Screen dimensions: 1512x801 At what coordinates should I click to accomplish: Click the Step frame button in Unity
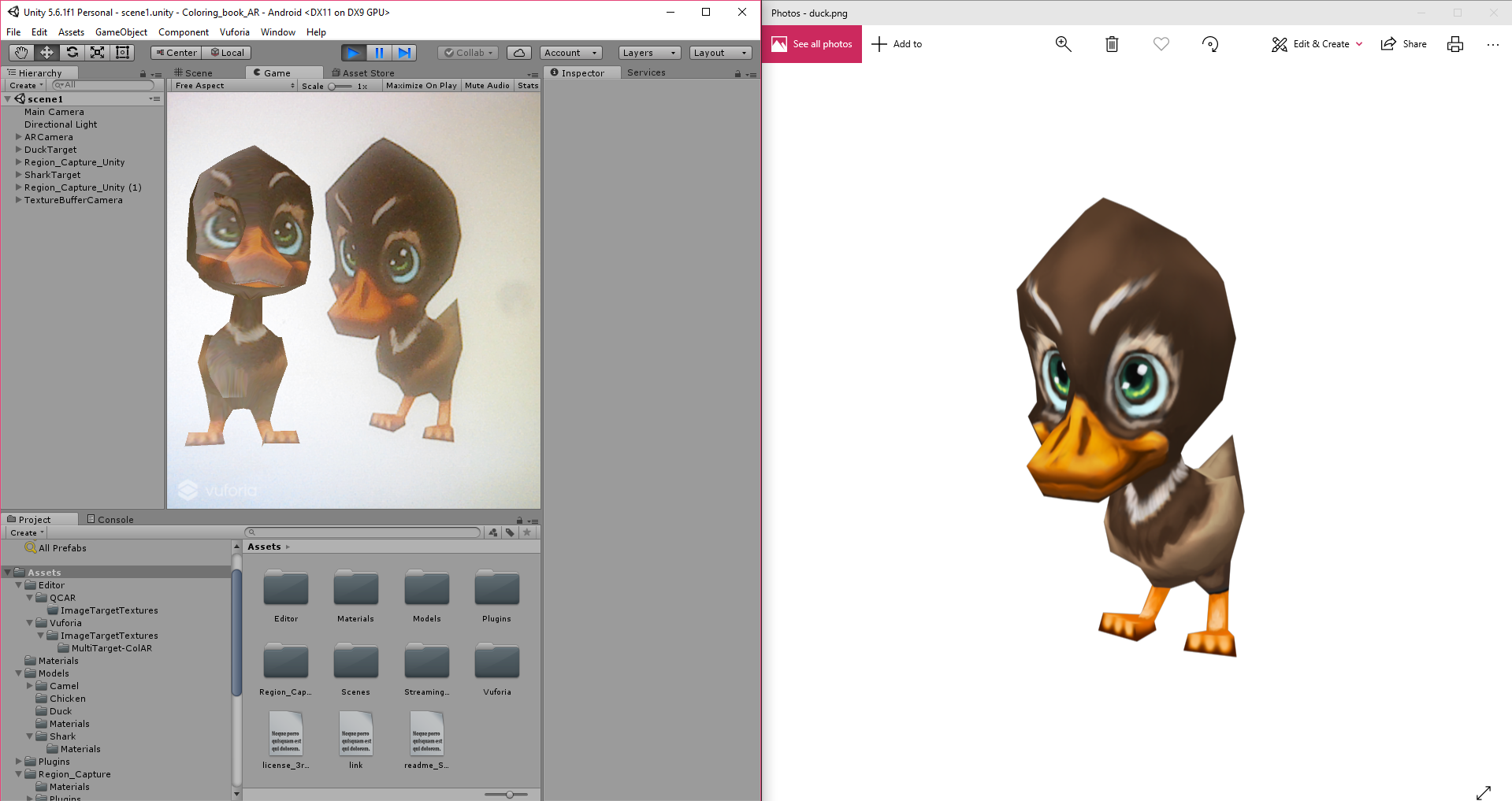[404, 53]
